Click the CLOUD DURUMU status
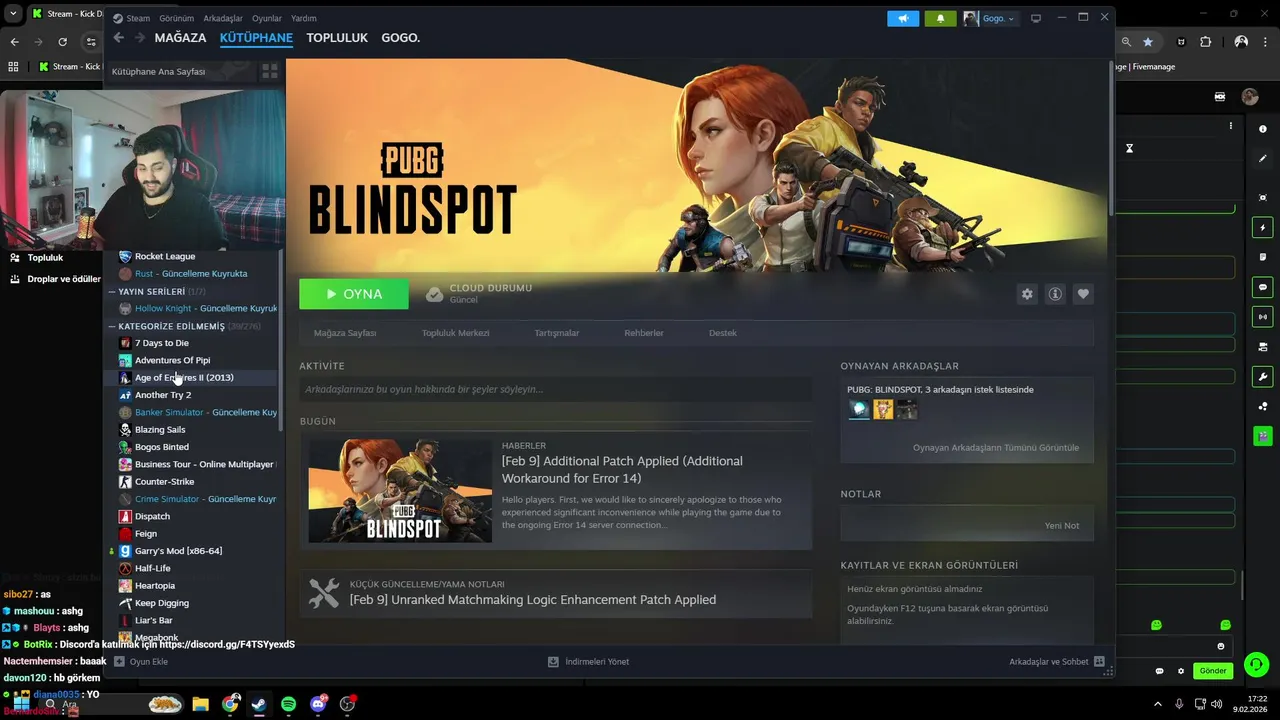Viewport: 1280px width, 720px height. pyautogui.click(x=479, y=293)
